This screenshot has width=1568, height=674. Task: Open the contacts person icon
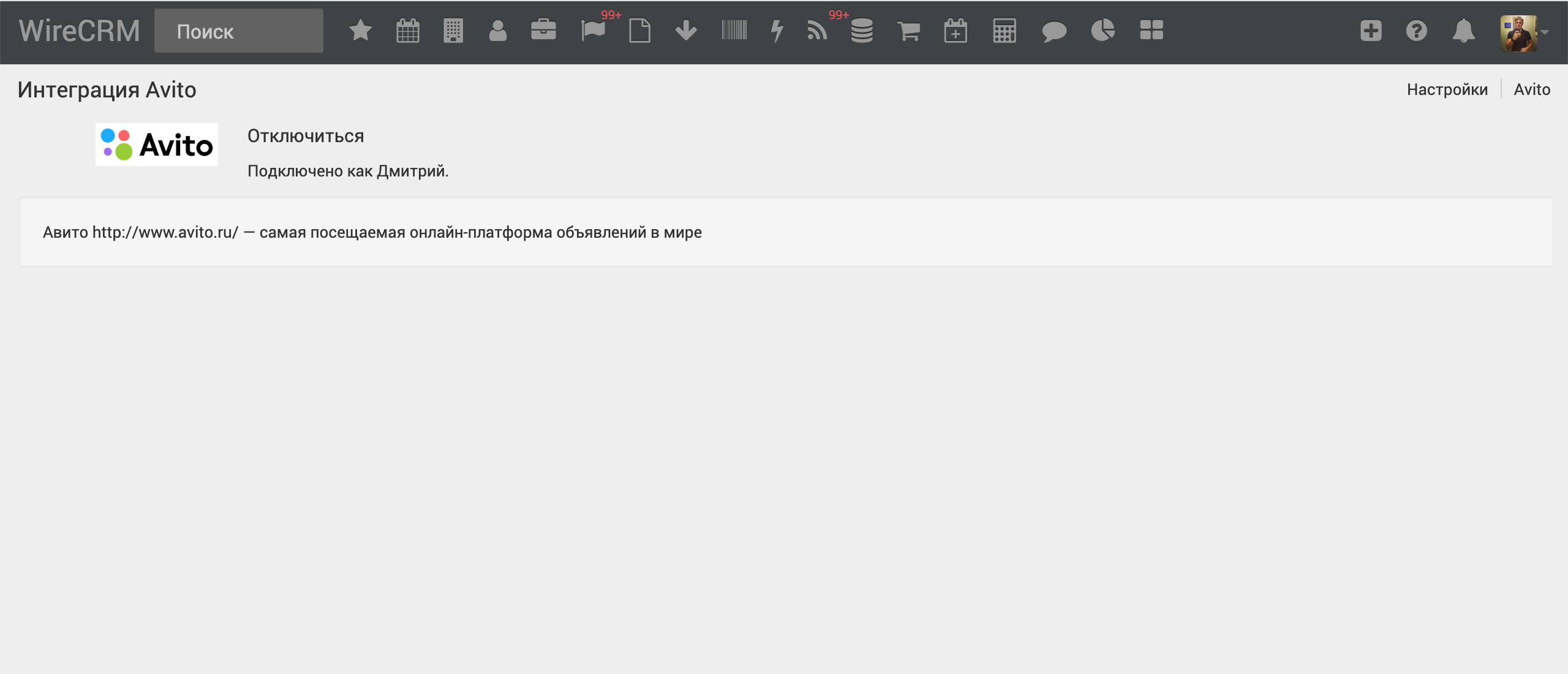point(498,31)
